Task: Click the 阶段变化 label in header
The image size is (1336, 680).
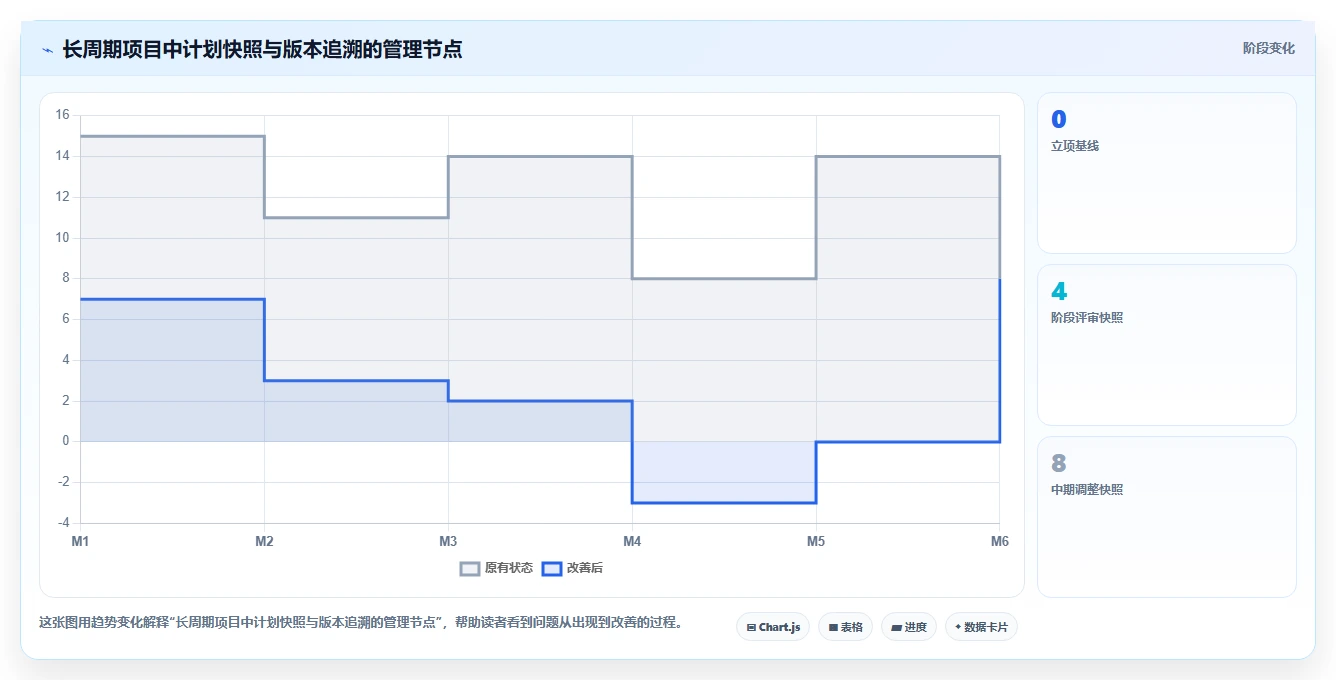Action: [x=1268, y=48]
